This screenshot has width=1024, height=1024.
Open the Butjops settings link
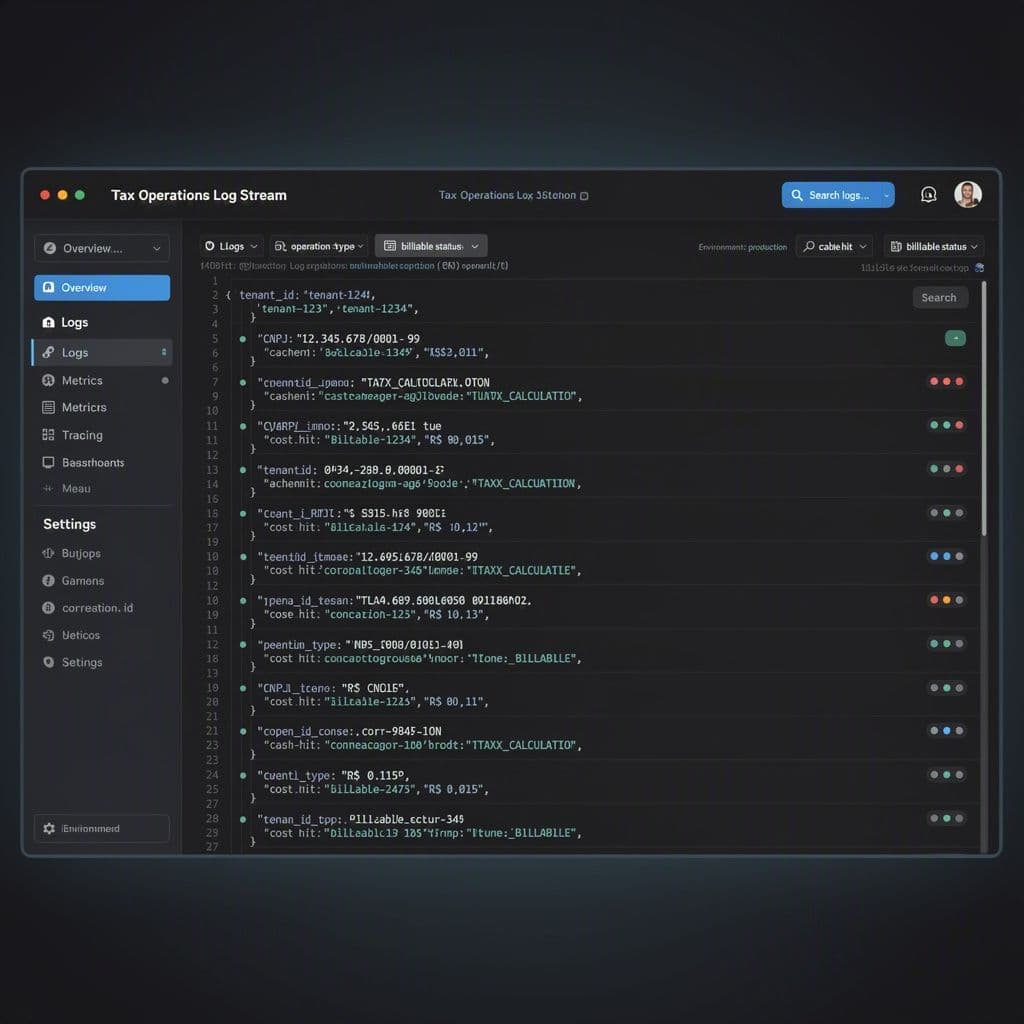81,553
